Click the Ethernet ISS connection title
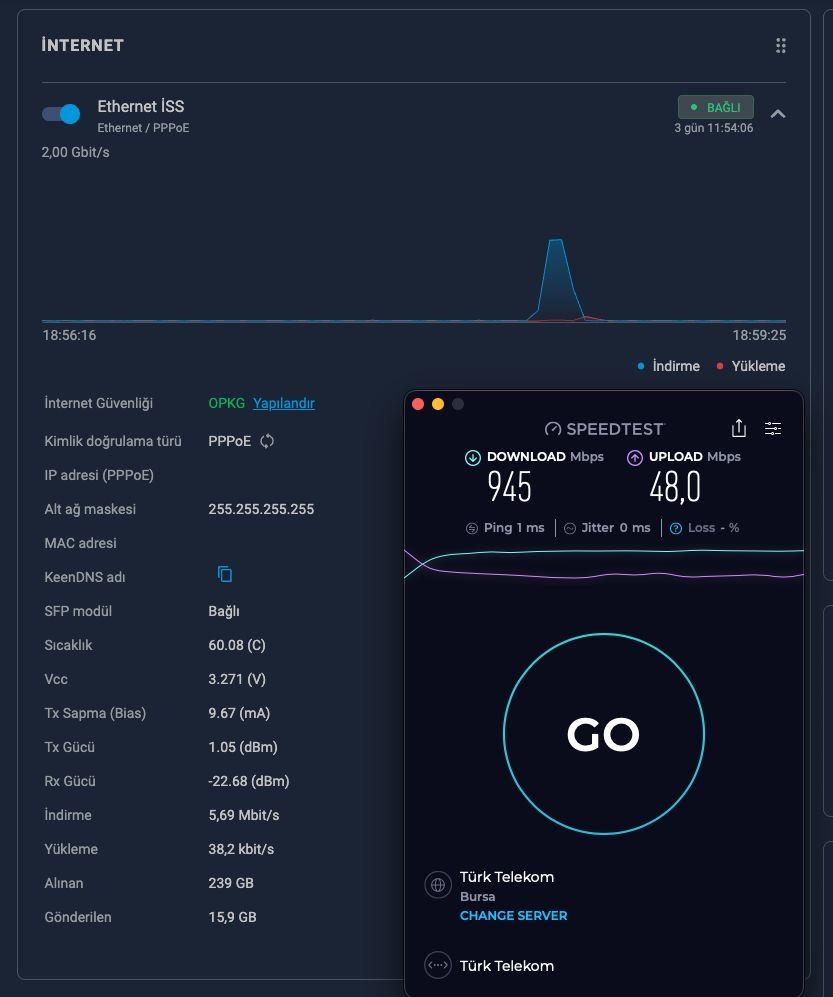 tap(141, 106)
